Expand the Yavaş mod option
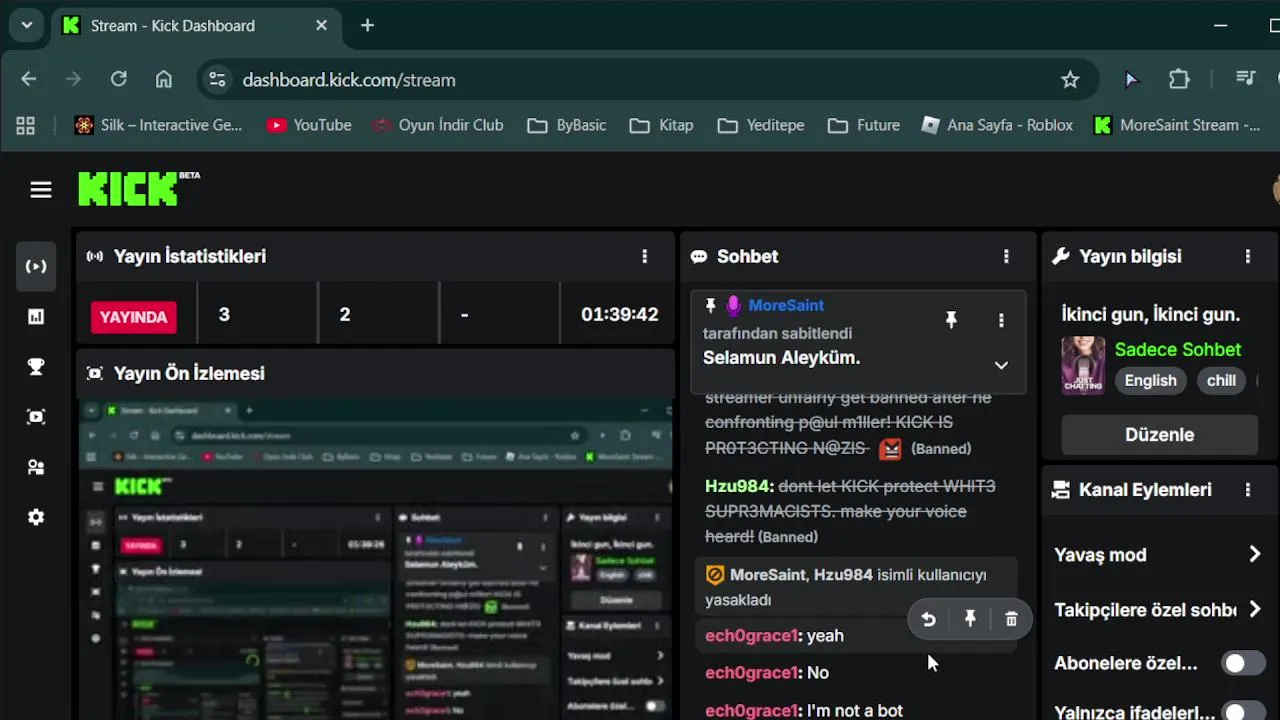 point(1255,554)
